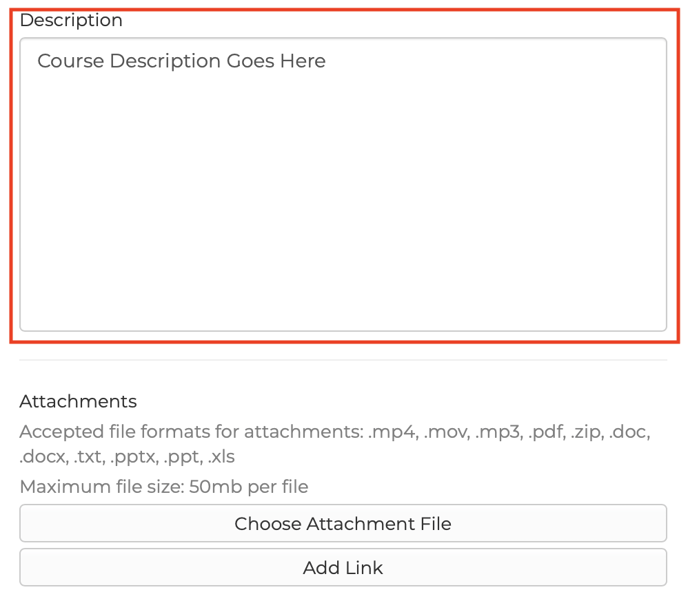This screenshot has height=614, width=688.
Task: Click the Add Link button
Action: [x=343, y=568]
